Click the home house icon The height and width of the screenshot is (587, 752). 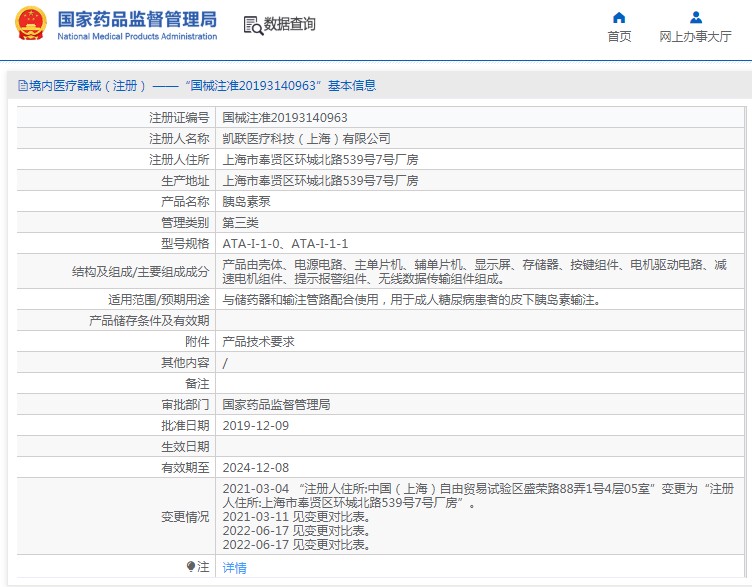(619, 18)
